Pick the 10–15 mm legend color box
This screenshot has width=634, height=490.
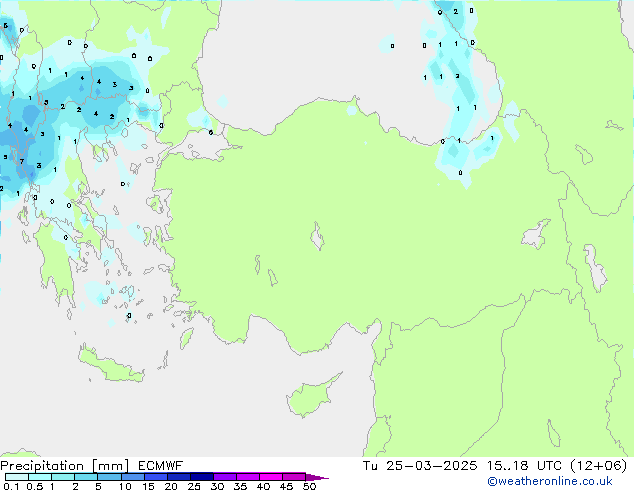133,477
